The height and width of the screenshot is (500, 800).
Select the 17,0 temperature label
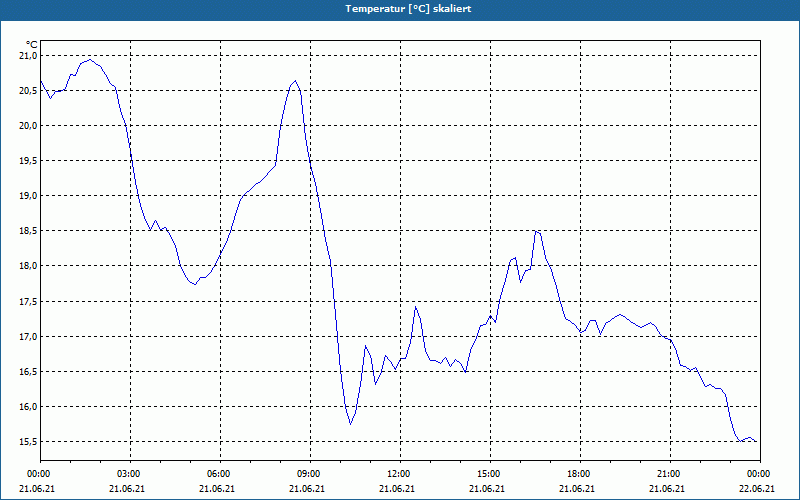tap(29, 337)
